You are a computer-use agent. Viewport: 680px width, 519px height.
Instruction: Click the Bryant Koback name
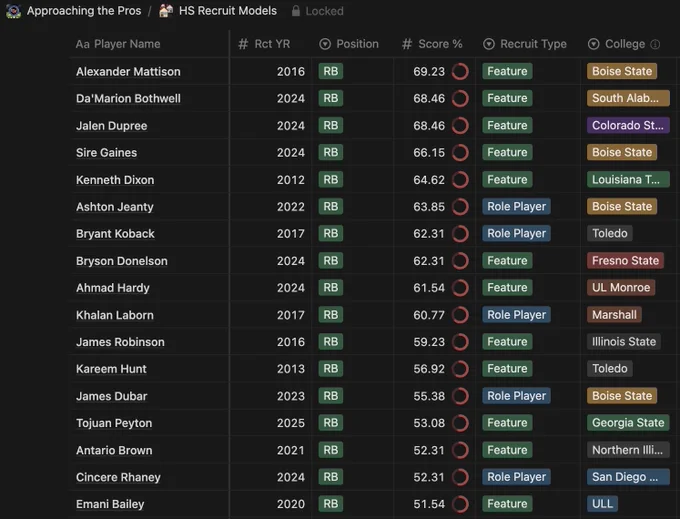point(115,234)
